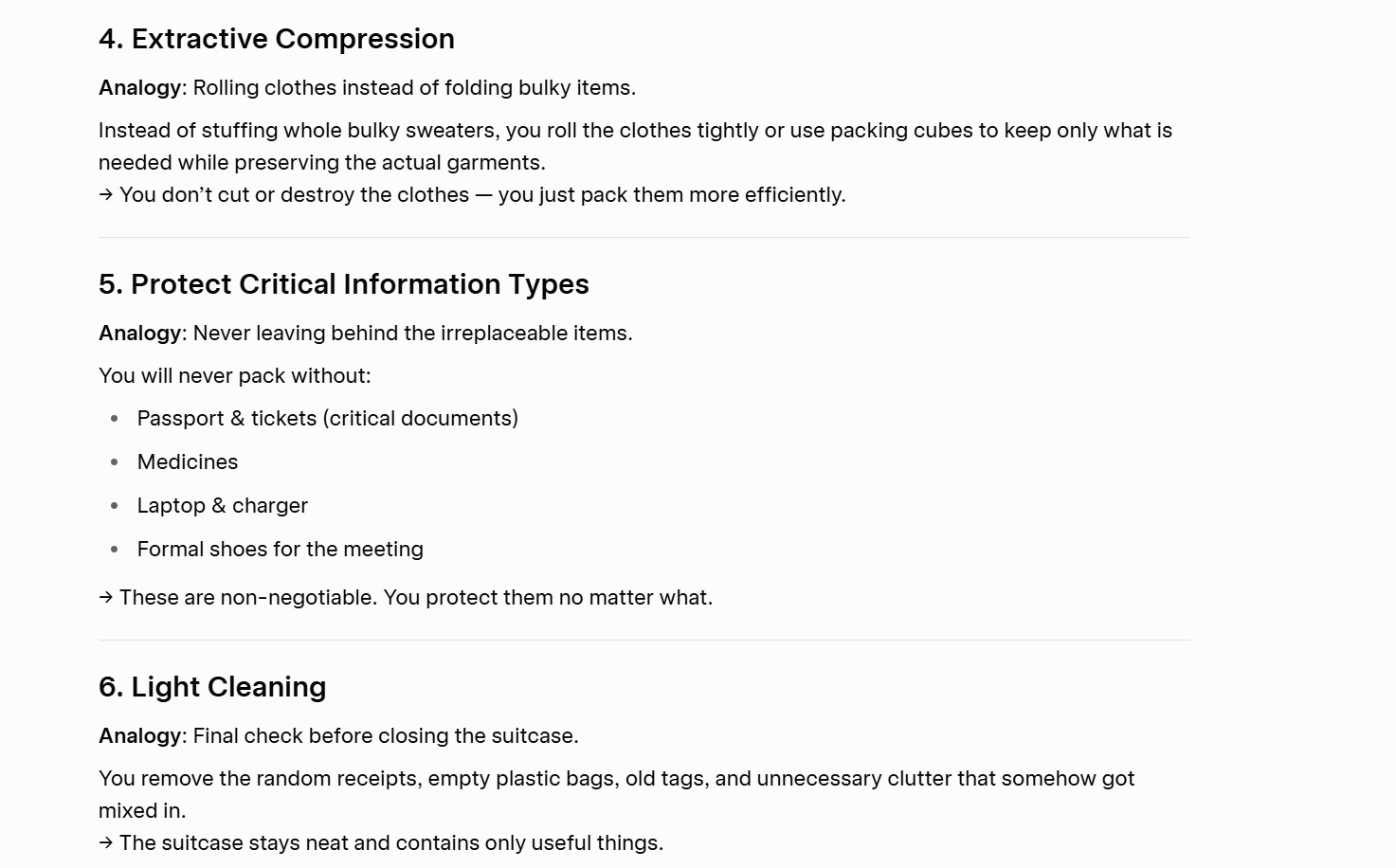Click the divider line above section 6
1396x868 pixels.
[644, 641]
